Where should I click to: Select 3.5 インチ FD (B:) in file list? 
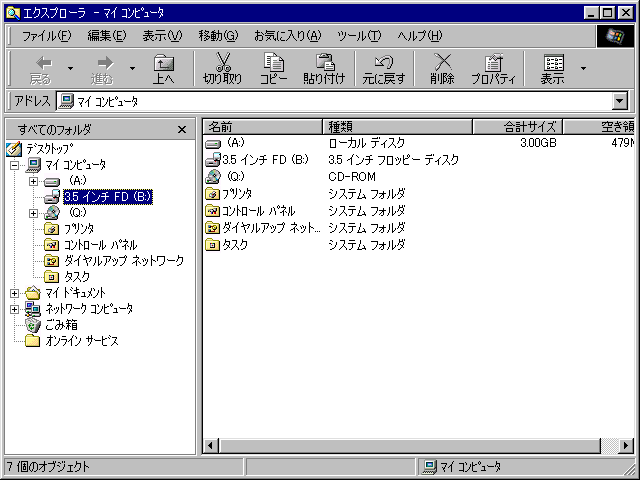[x=265, y=160]
